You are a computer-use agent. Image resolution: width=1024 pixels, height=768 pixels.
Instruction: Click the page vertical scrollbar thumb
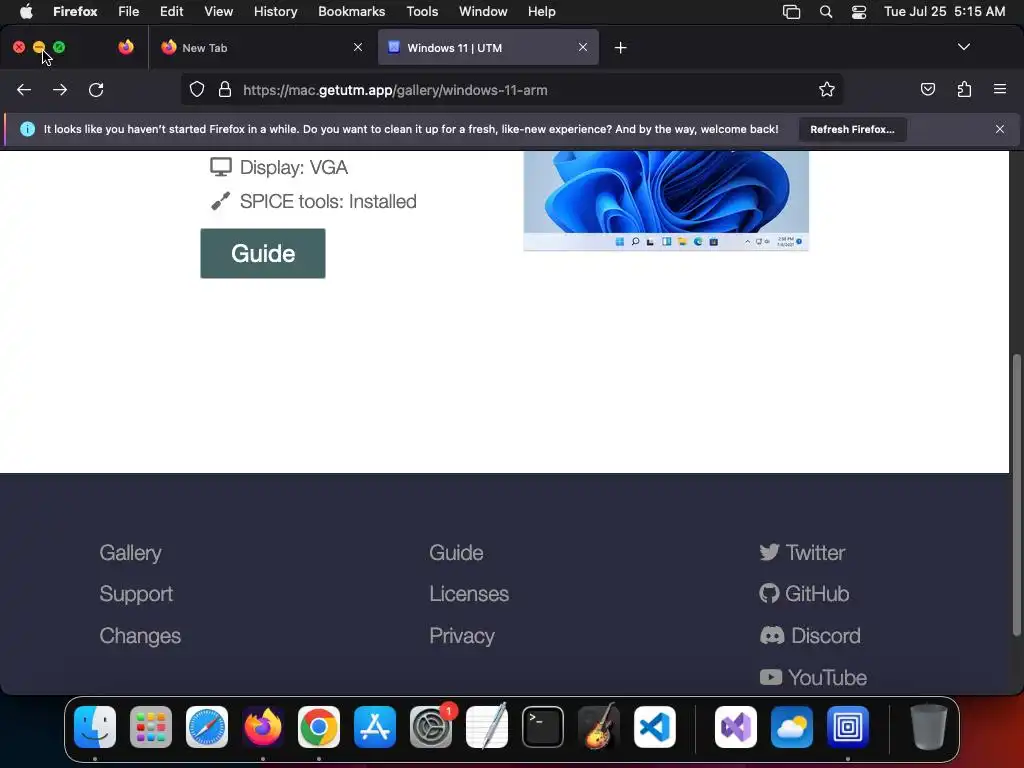(1016, 494)
